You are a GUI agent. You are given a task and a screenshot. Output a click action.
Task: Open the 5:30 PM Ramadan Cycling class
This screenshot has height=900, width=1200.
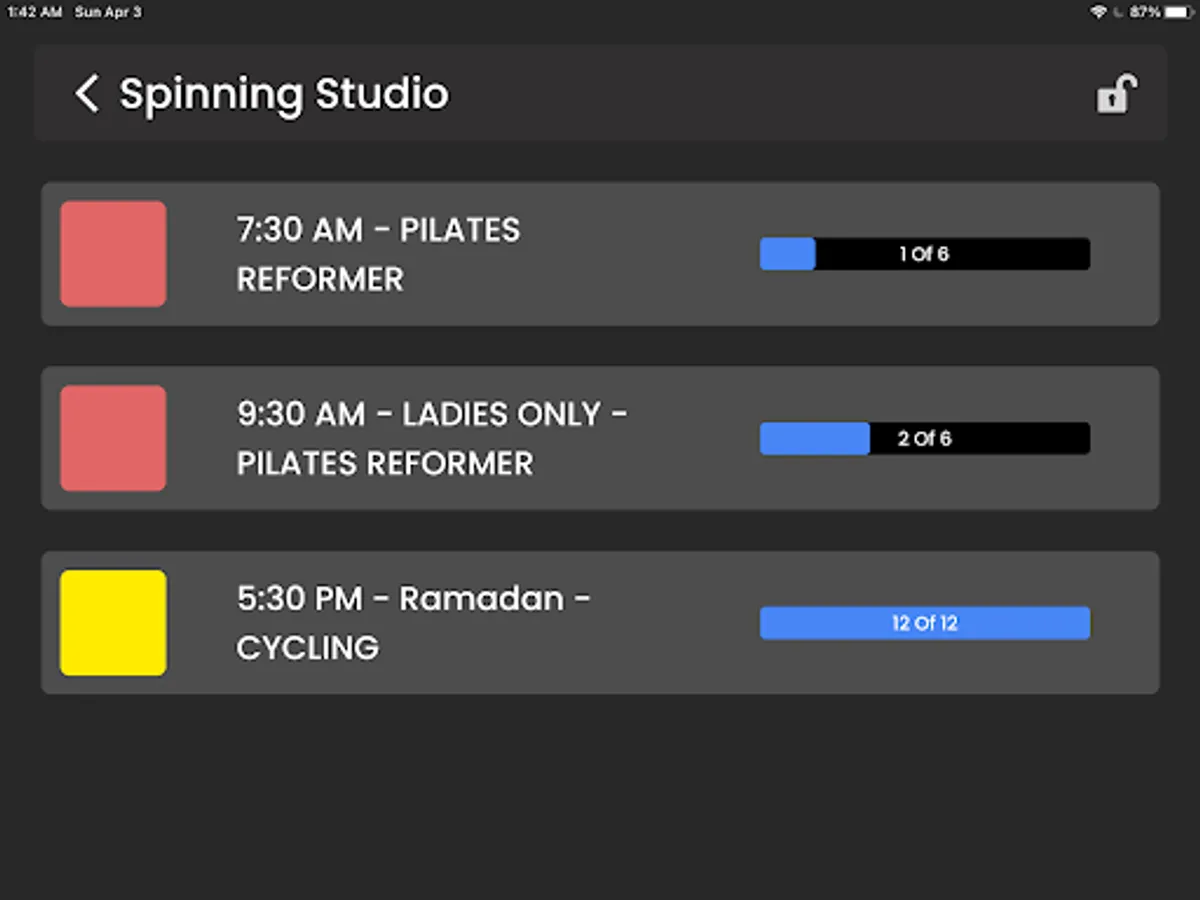[413, 623]
